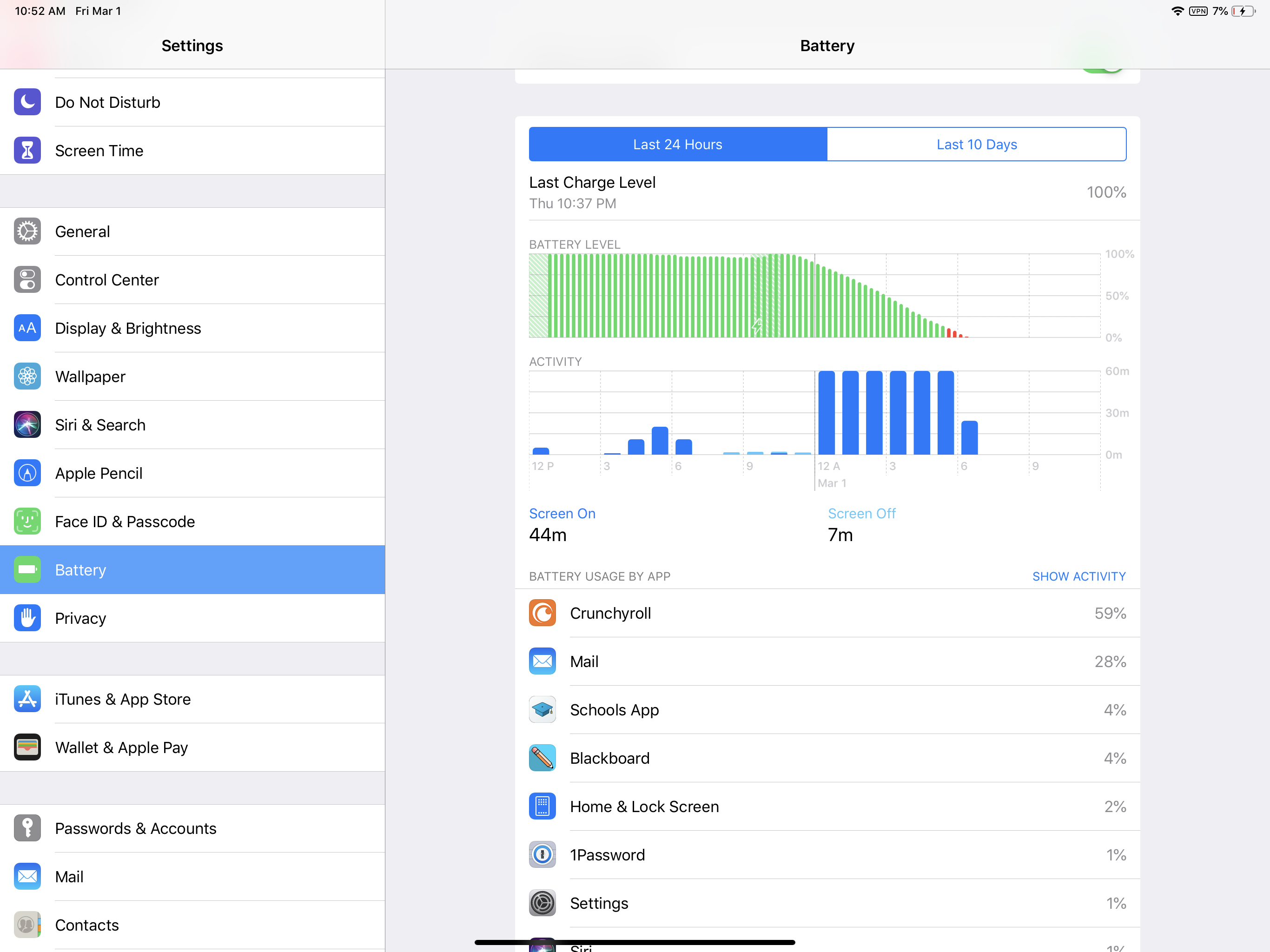
Task: Select the Mail battery usage row
Action: pyautogui.click(x=827, y=661)
